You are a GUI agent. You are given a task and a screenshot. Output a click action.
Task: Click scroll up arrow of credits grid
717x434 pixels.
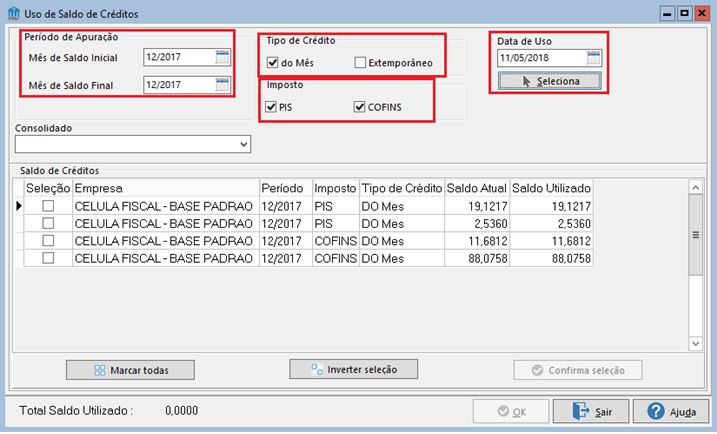(x=696, y=188)
